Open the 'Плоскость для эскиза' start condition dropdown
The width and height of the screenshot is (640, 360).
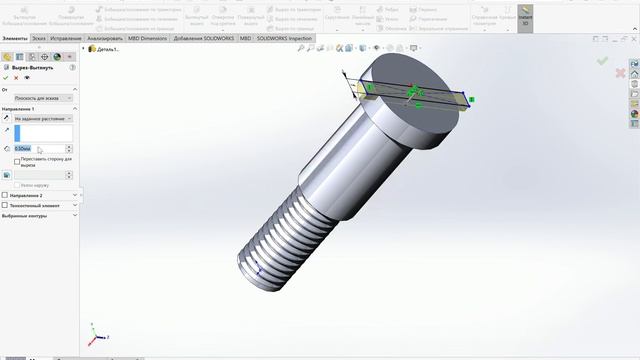point(43,98)
